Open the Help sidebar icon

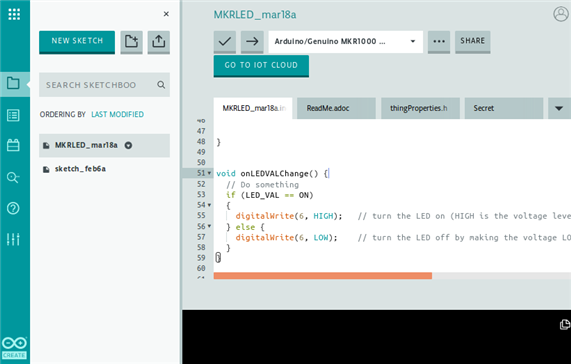[x=13, y=208]
